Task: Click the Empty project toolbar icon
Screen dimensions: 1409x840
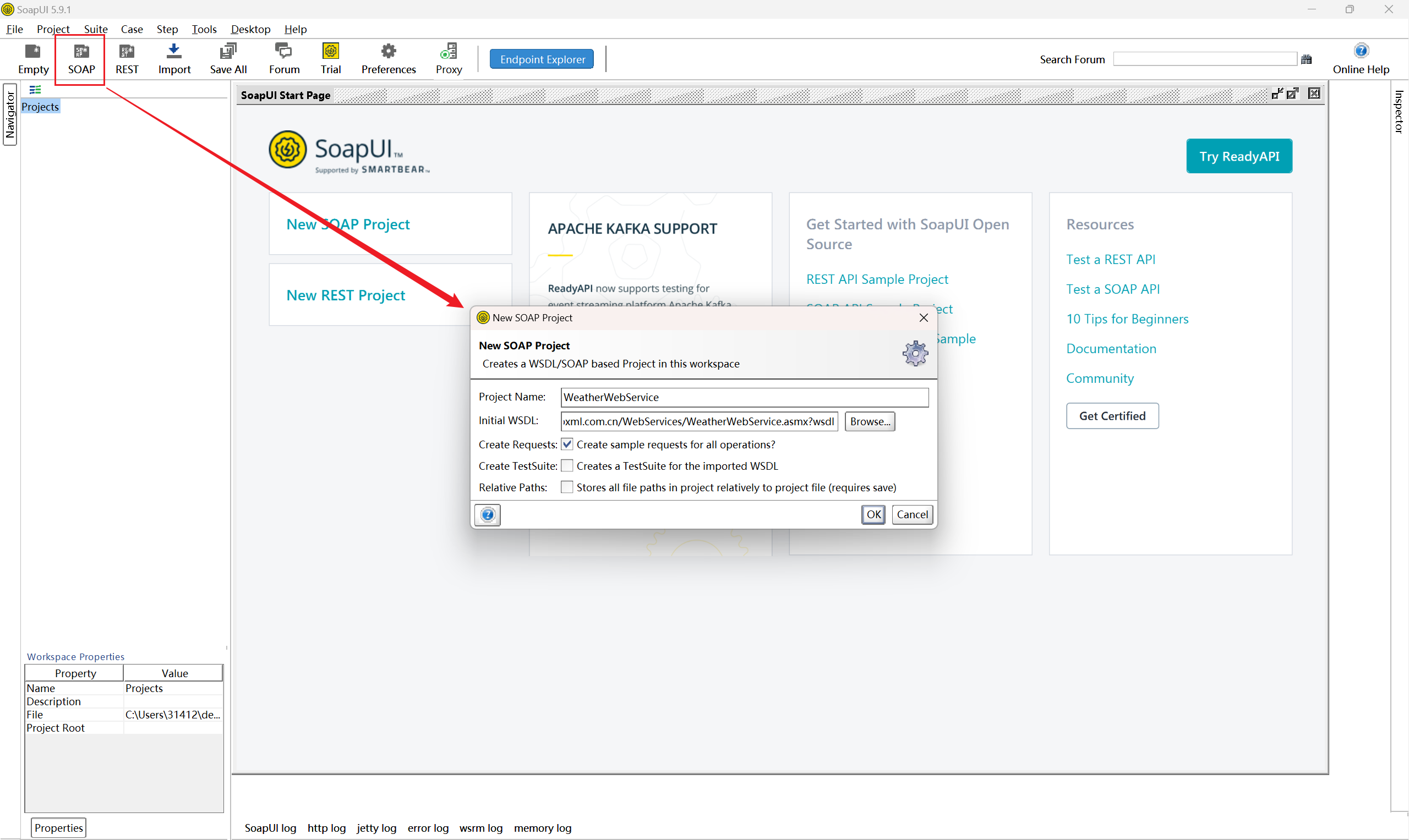Action: point(33,59)
